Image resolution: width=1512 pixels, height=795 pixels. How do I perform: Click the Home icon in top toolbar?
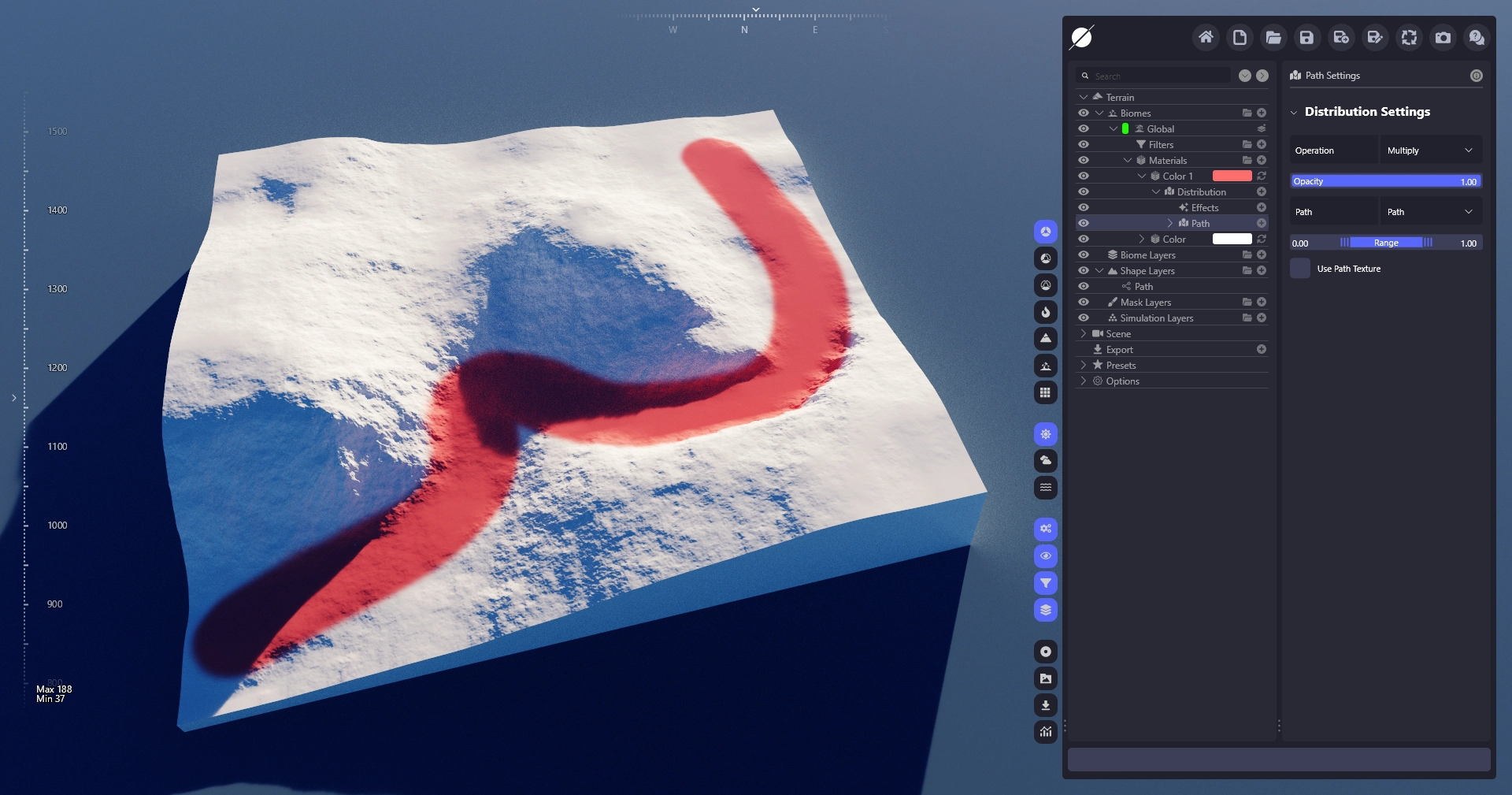click(1206, 37)
